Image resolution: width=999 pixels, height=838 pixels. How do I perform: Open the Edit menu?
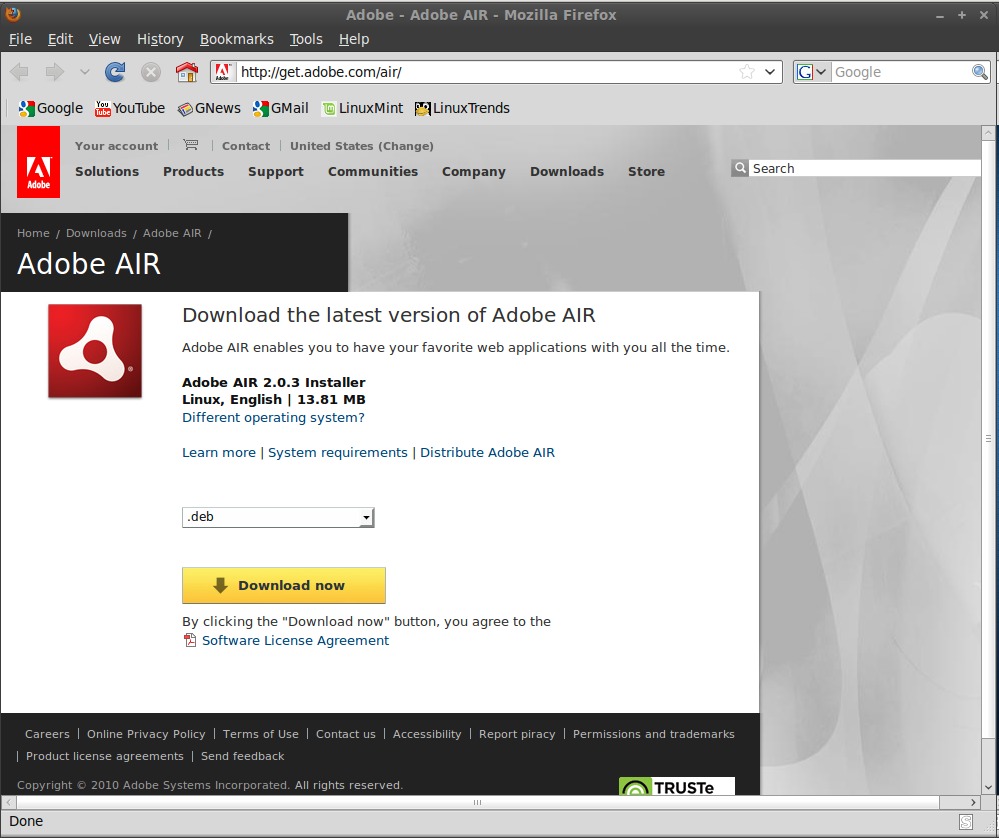coord(61,40)
